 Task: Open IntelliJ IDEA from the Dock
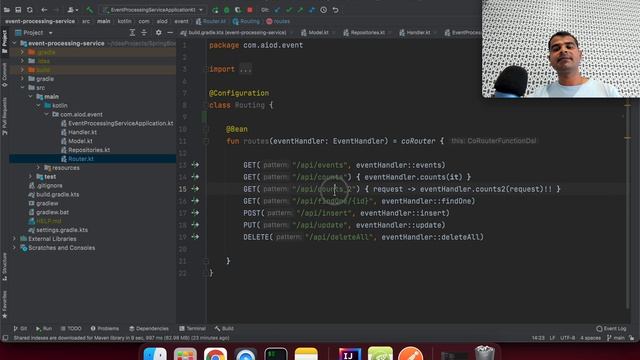pos(349,354)
